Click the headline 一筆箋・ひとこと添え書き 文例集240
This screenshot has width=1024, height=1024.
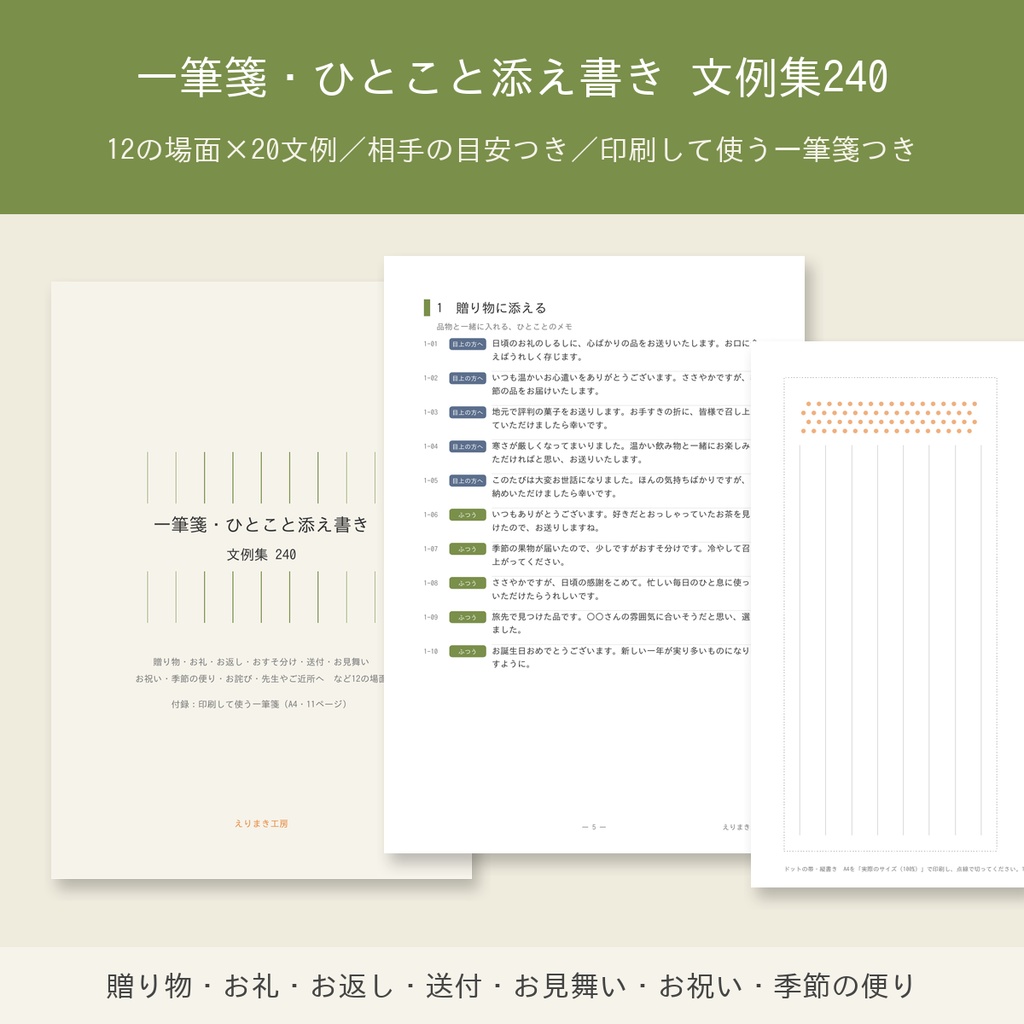[512, 77]
